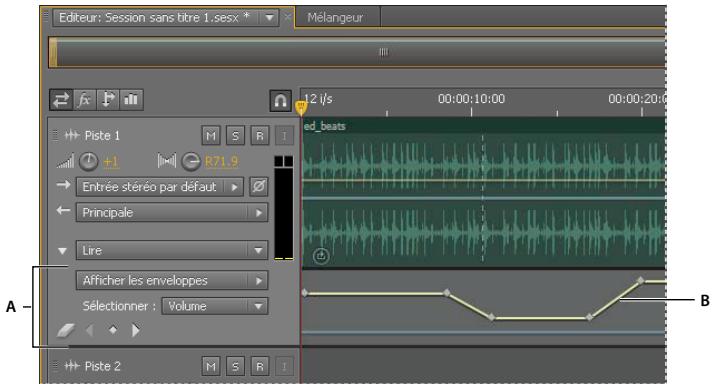This screenshot has width=712, height=384.
Task: Go to the next keyframe arrow
Action: coord(136,330)
